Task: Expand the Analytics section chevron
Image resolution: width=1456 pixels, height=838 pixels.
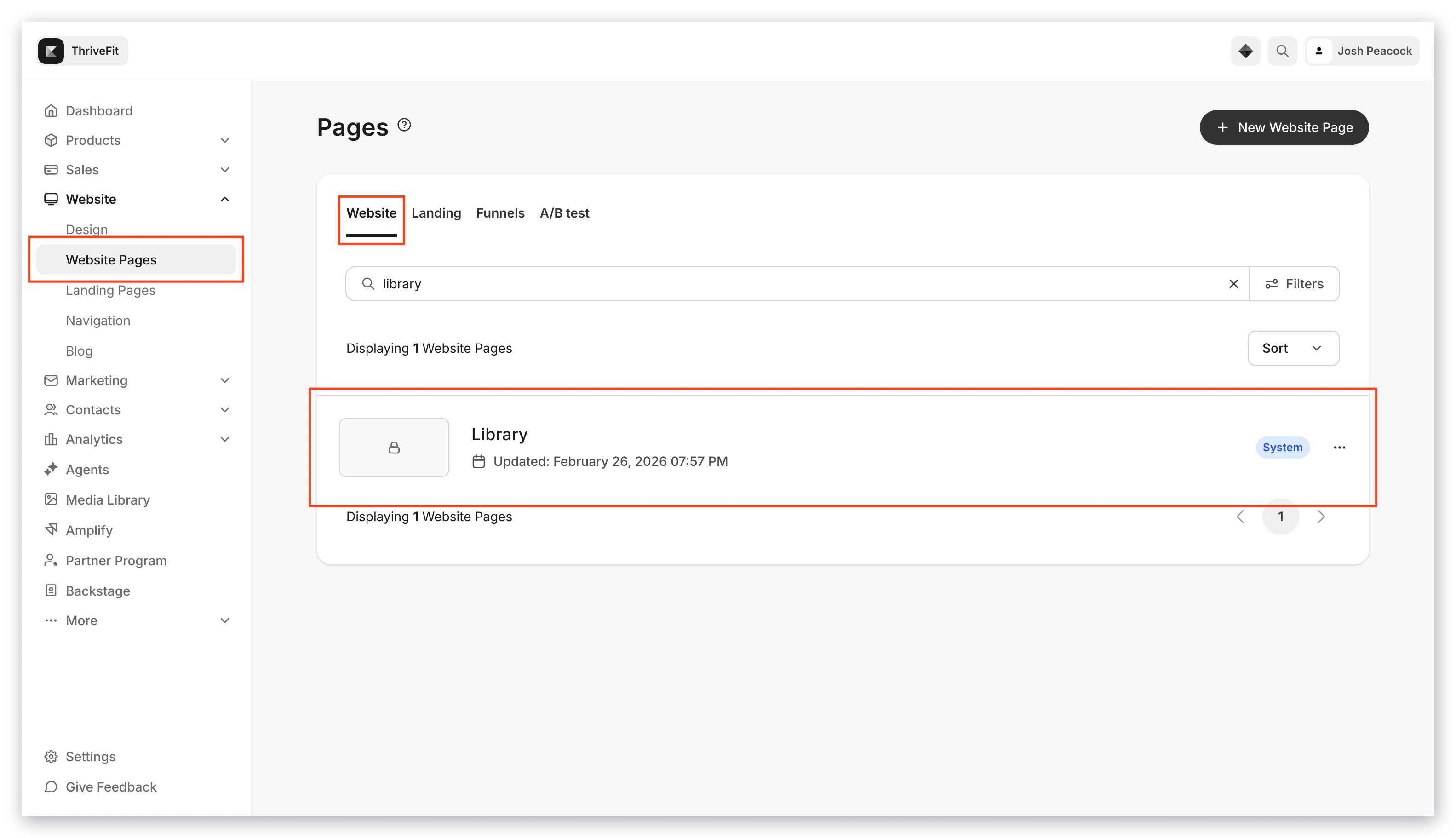Action: tap(225, 439)
